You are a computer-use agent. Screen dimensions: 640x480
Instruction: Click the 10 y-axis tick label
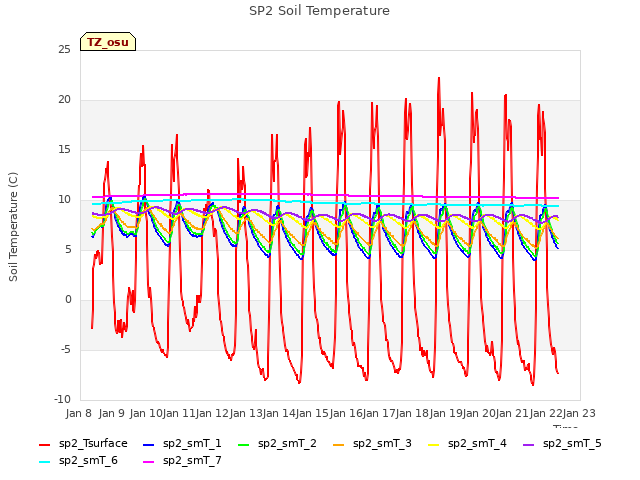64,200
